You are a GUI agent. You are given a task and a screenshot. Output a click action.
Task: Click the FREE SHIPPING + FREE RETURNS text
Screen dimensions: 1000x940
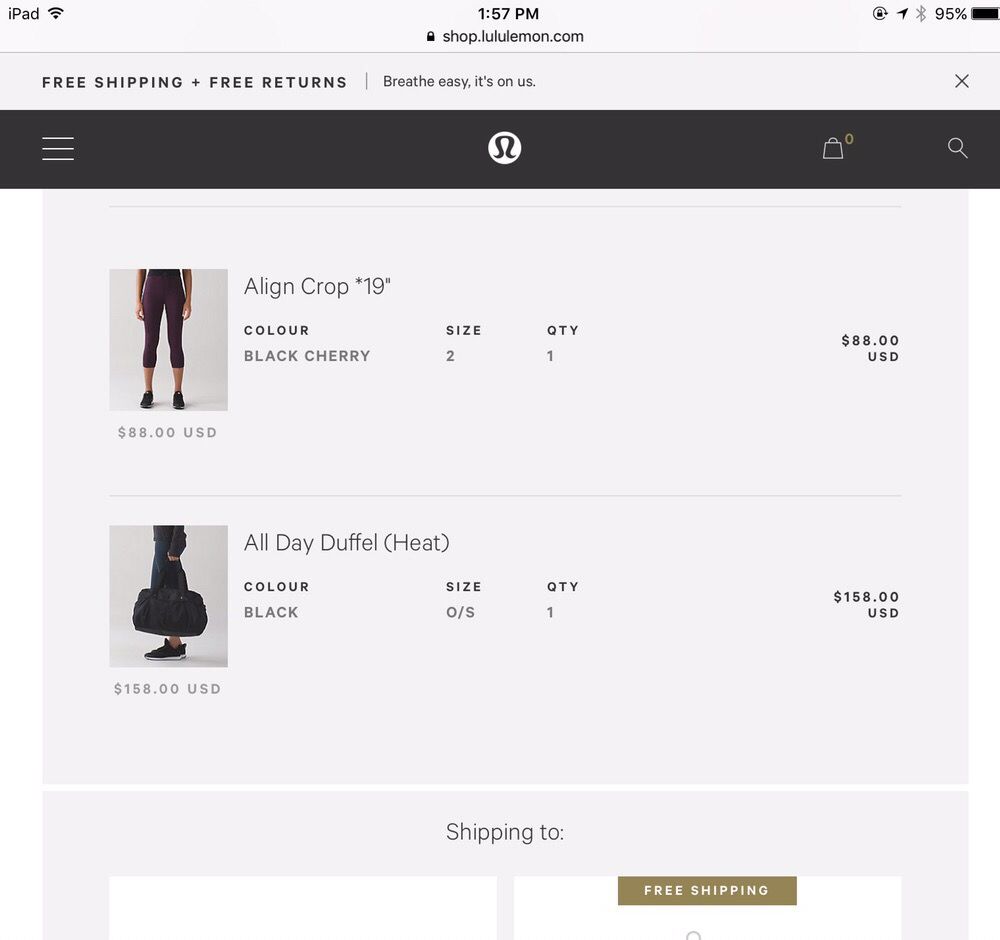click(194, 82)
